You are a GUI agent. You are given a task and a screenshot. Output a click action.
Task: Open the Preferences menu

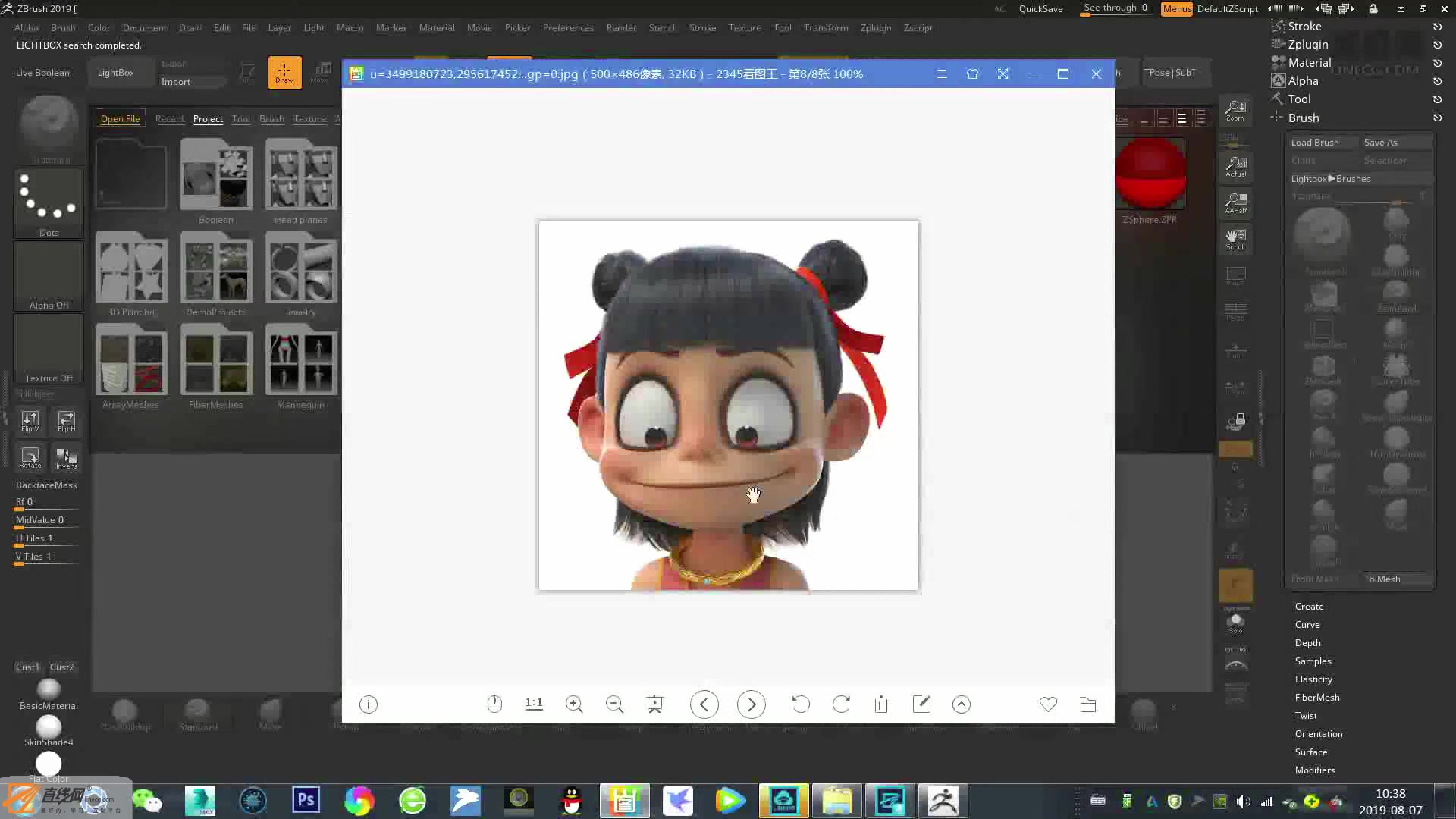point(568,28)
